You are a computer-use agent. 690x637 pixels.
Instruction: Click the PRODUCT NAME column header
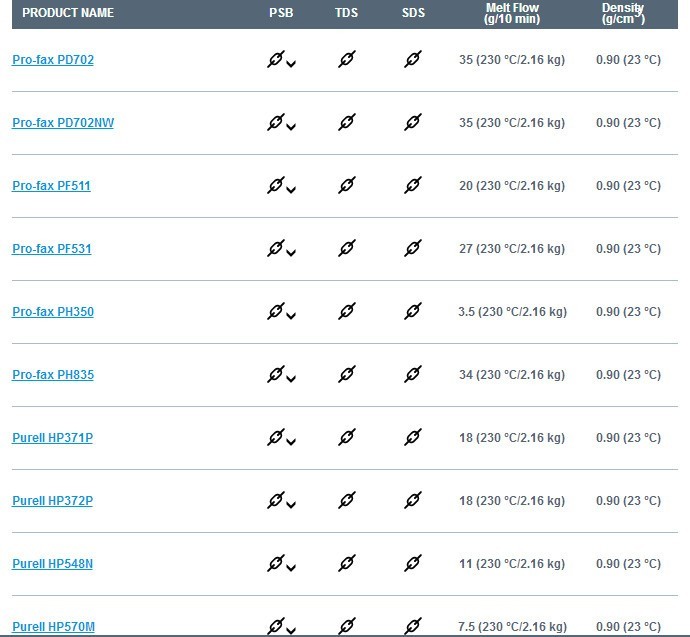[68, 13]
